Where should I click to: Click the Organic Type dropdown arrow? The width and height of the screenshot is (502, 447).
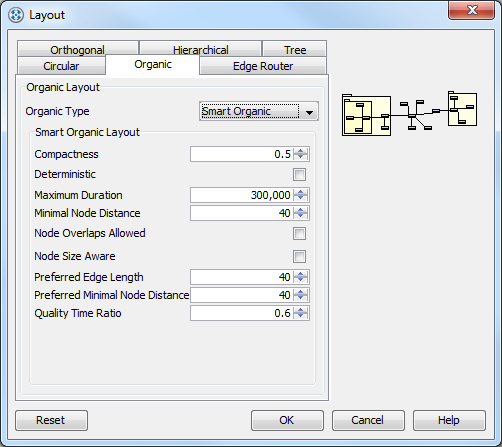click(x=309, y=113)
